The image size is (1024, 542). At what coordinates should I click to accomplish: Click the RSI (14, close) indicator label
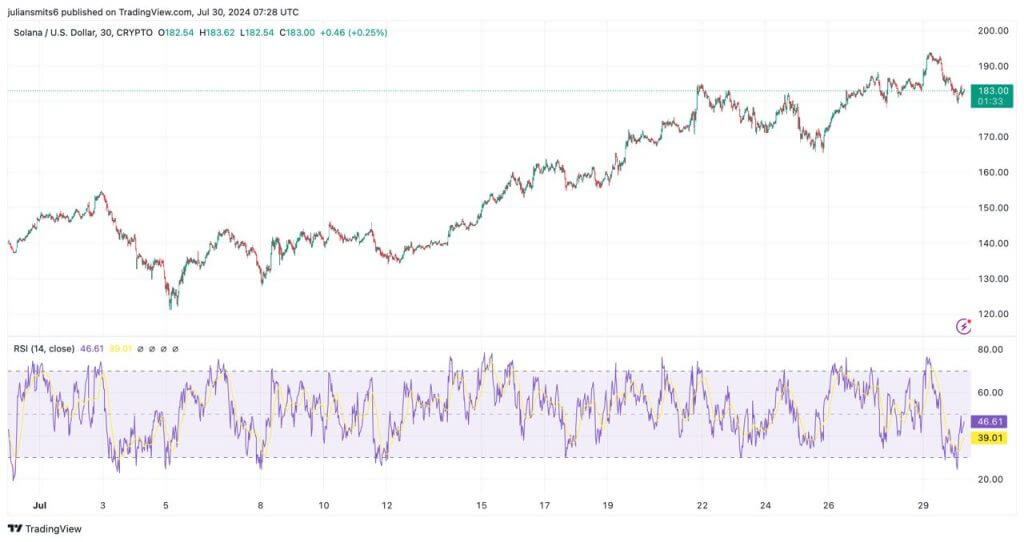pos(44,349)
